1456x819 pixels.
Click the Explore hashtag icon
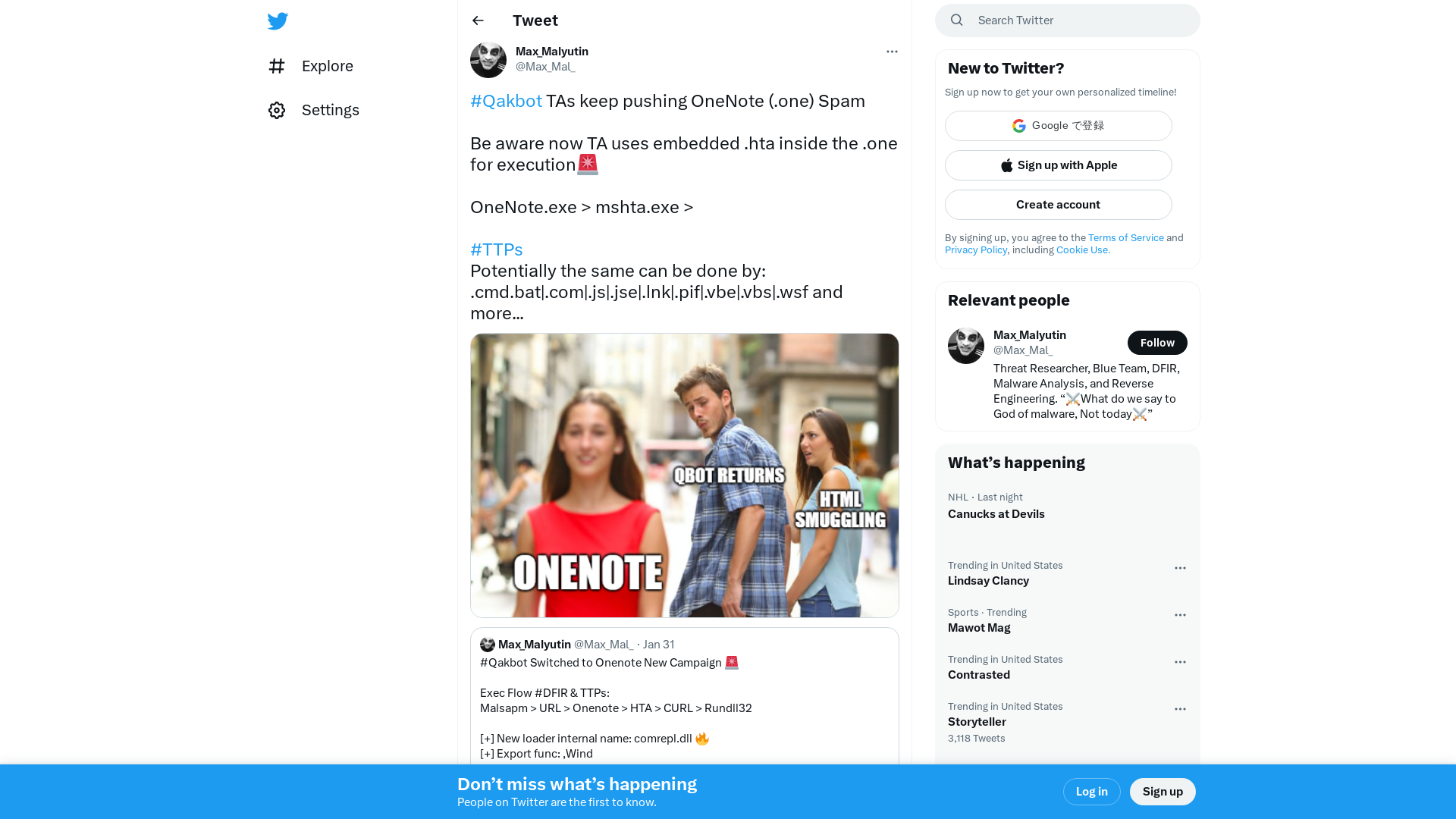[x=277, y=66]
